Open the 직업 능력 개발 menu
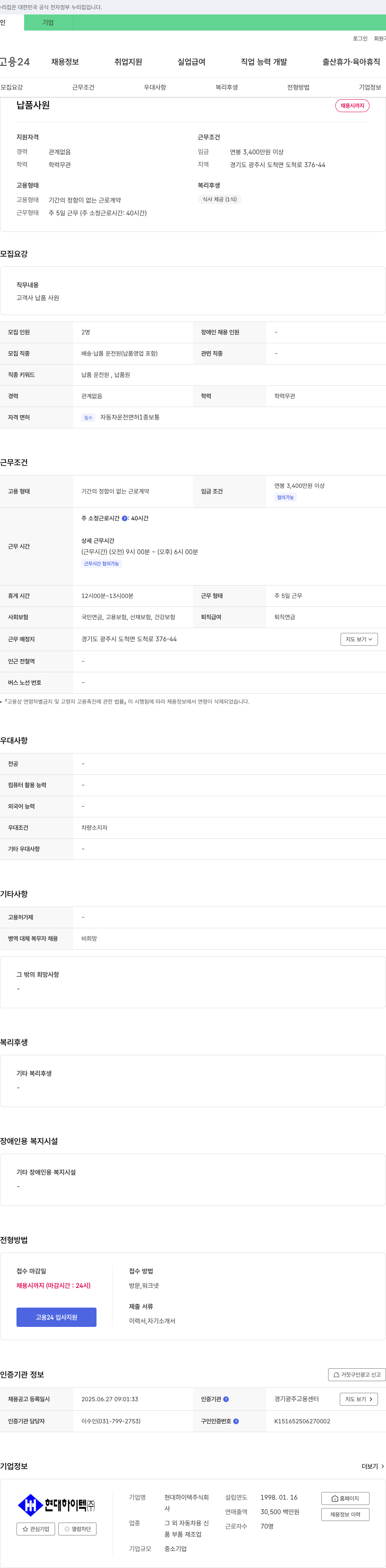Viewport: 386px width, 1568px height. (x=264, y=62)
